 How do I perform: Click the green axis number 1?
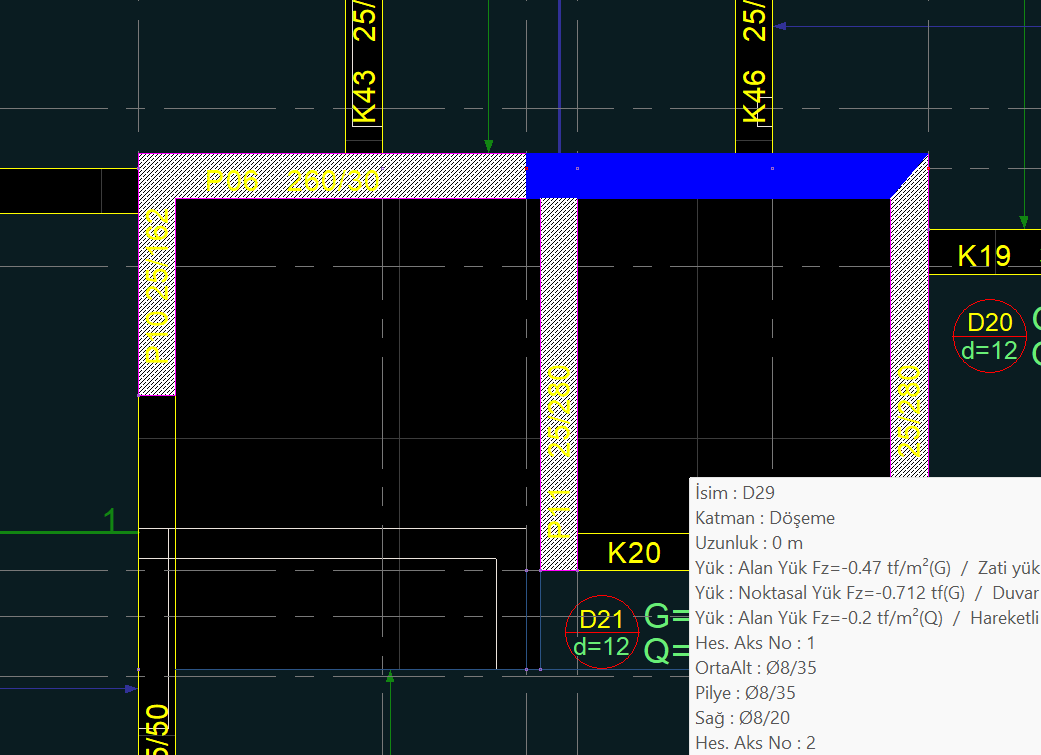coord(111,520)
